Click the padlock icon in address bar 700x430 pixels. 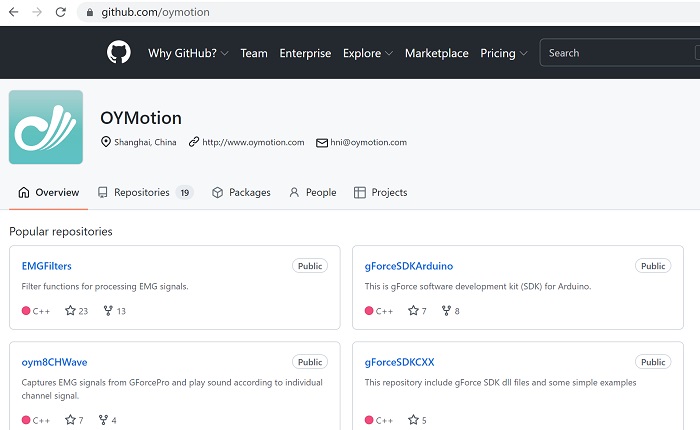pyautogui.click(x=90, y=12)
